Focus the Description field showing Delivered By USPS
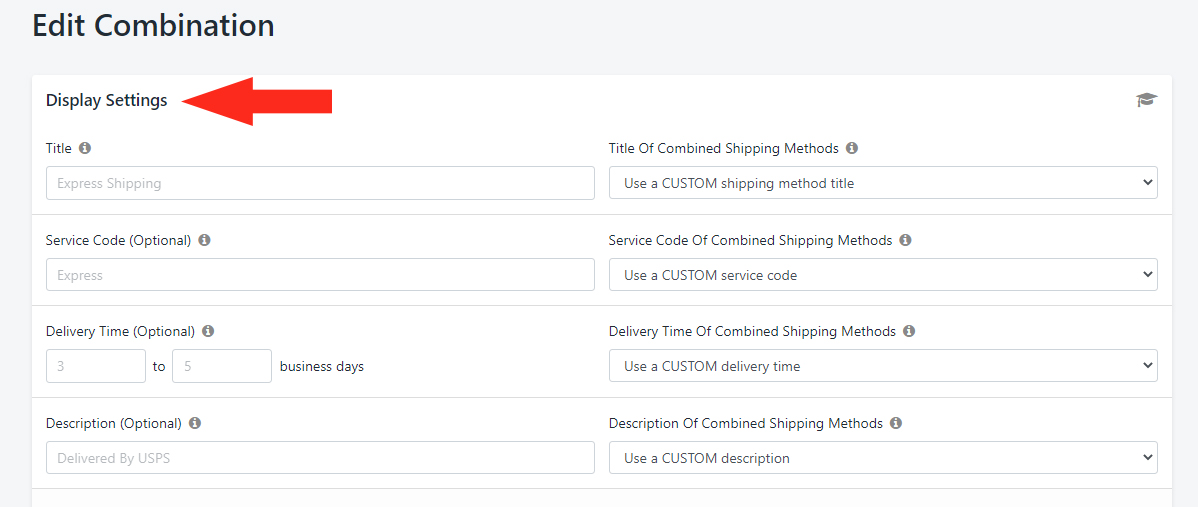This screenshot has height=507, width=1198. pyautogui.click(x=320, y=458)
